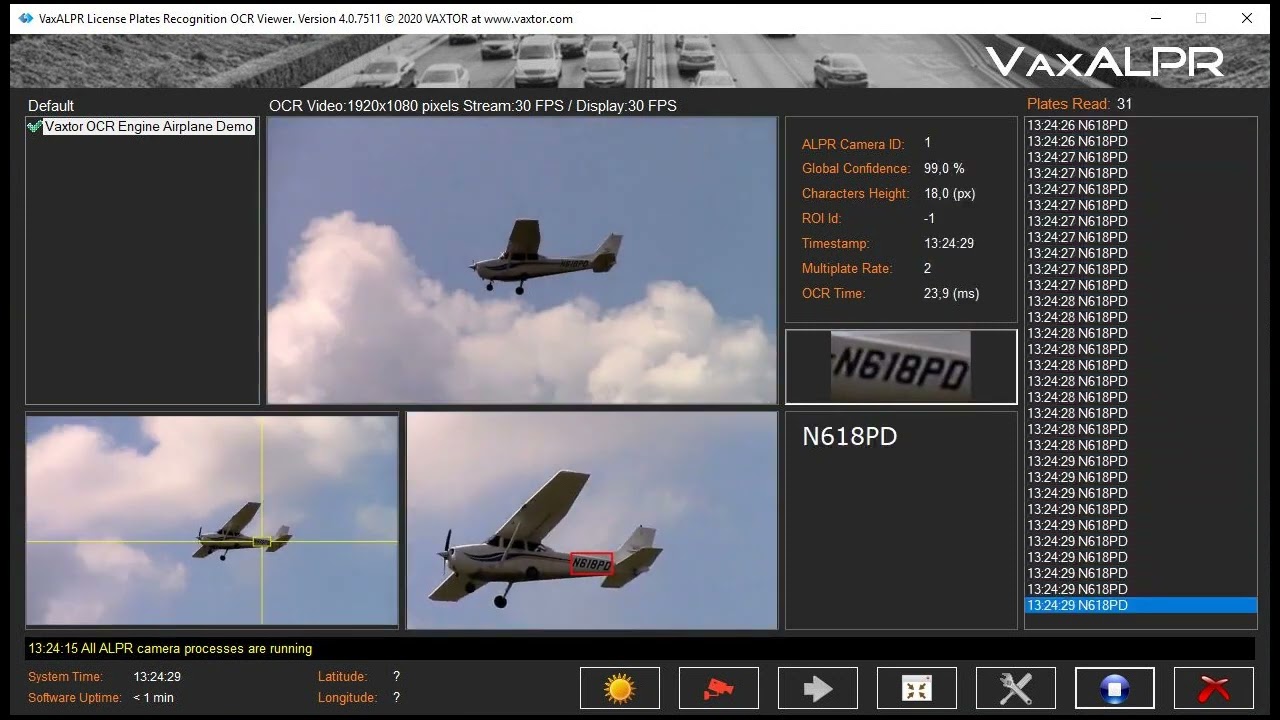The width and height of the screenshot is (1280, 720).
Task: Click the VaxALPR app icon in title bar
Action: 26,18
